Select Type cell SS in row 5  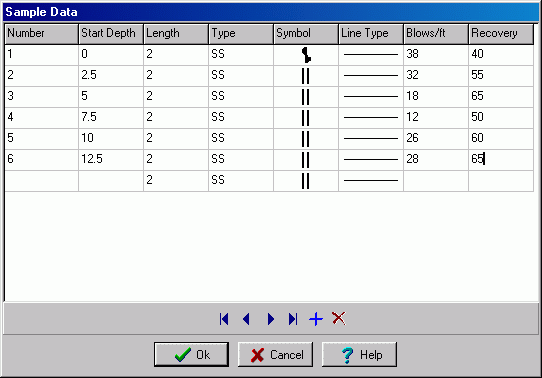241,139
